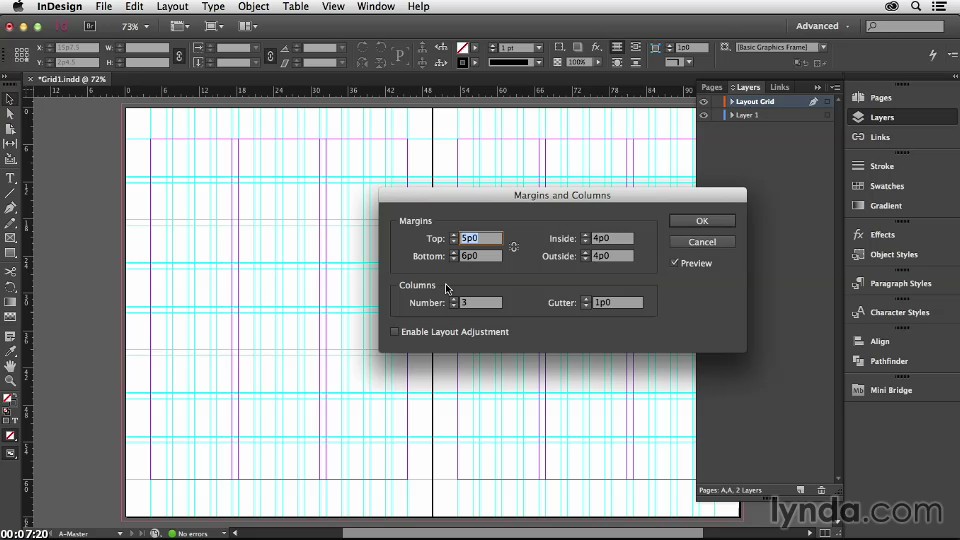
Task: Switch to the Pages panel tab
Action: (711, 87)
